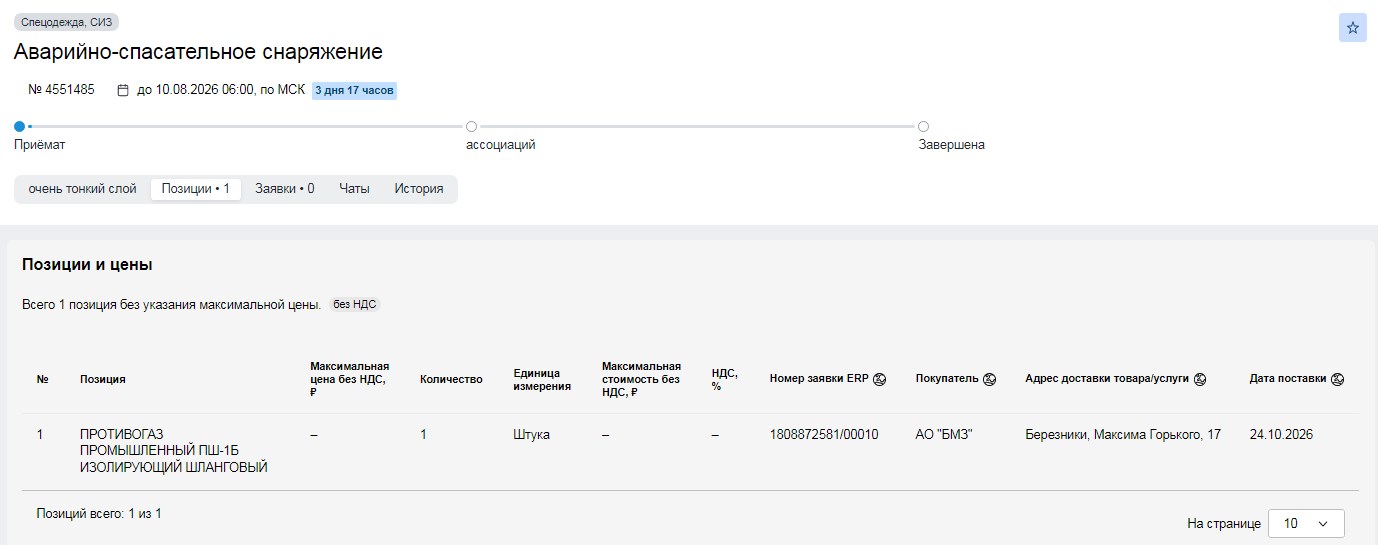This screenshot has width=1378, height=545.
Task: Click address Березники, Максима Горького, 17
Action: tap(1123, 435)
